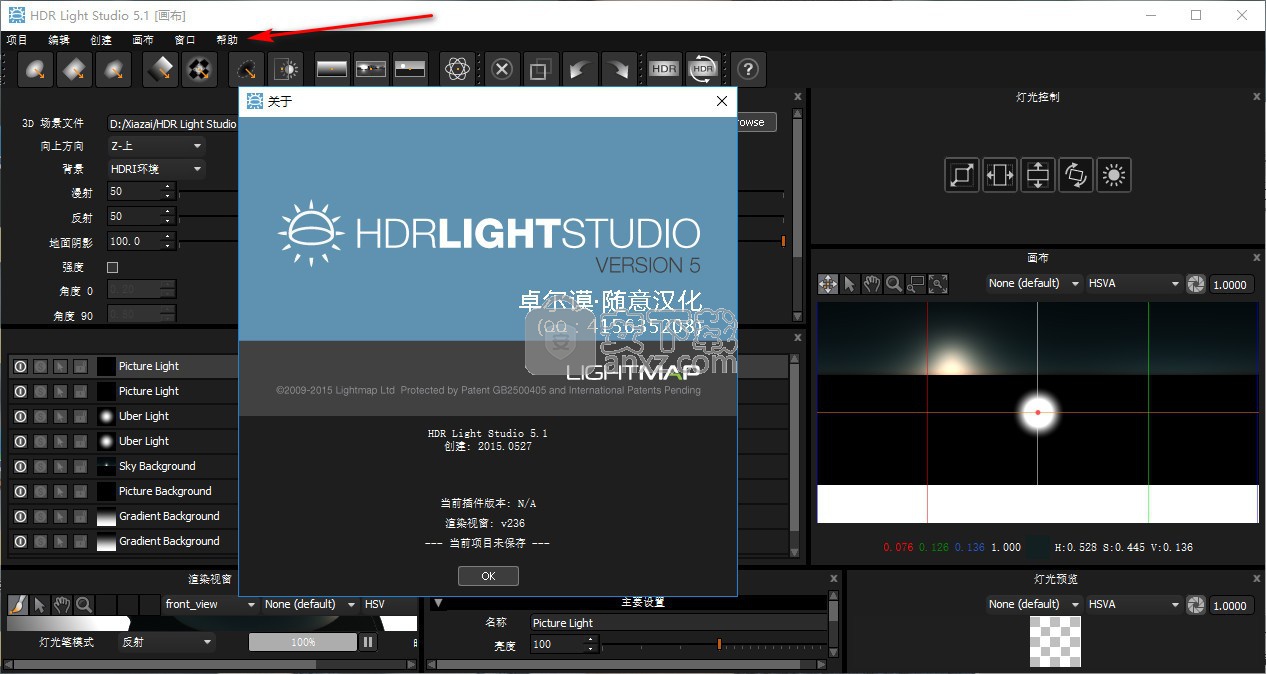This screenshot has width=1266, height=674.
Task: Open the 创建 menu
Action: 101,40
